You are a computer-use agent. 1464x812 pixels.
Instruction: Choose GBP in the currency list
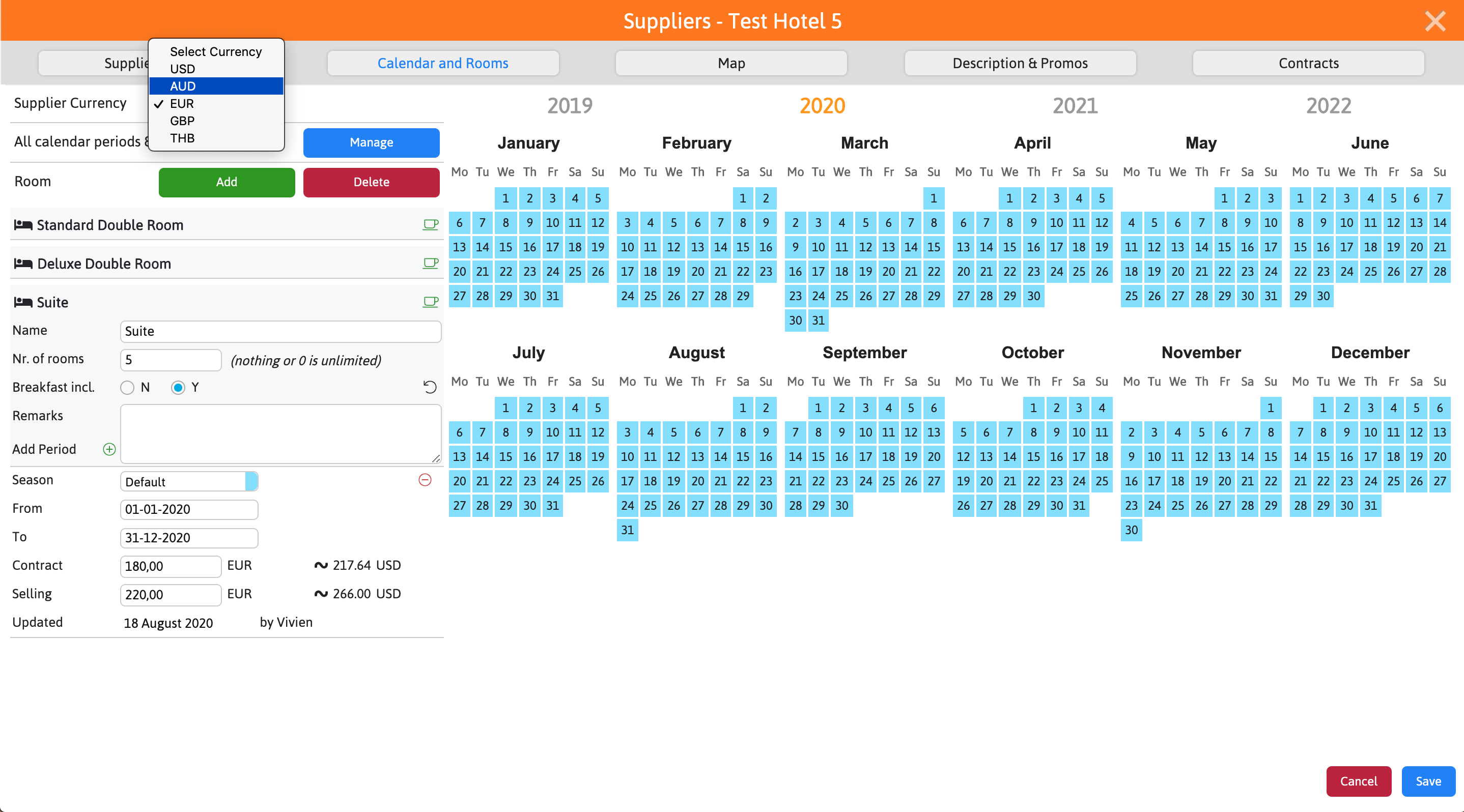coord(216,121)
